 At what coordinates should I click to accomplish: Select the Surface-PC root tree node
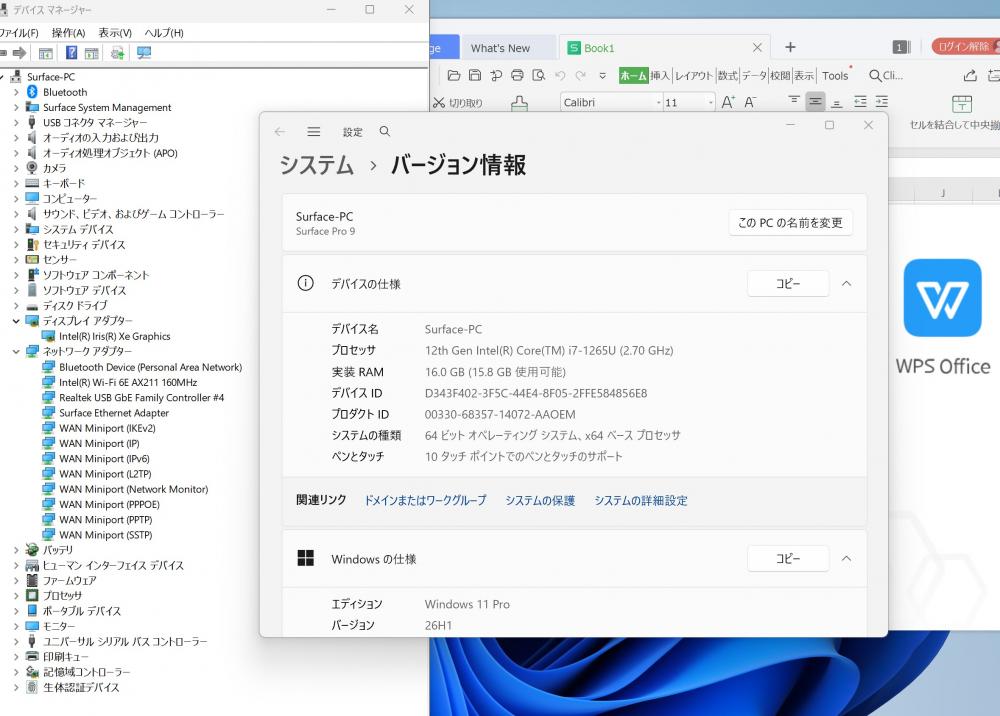pyautogui.click(x=50, y=77)
